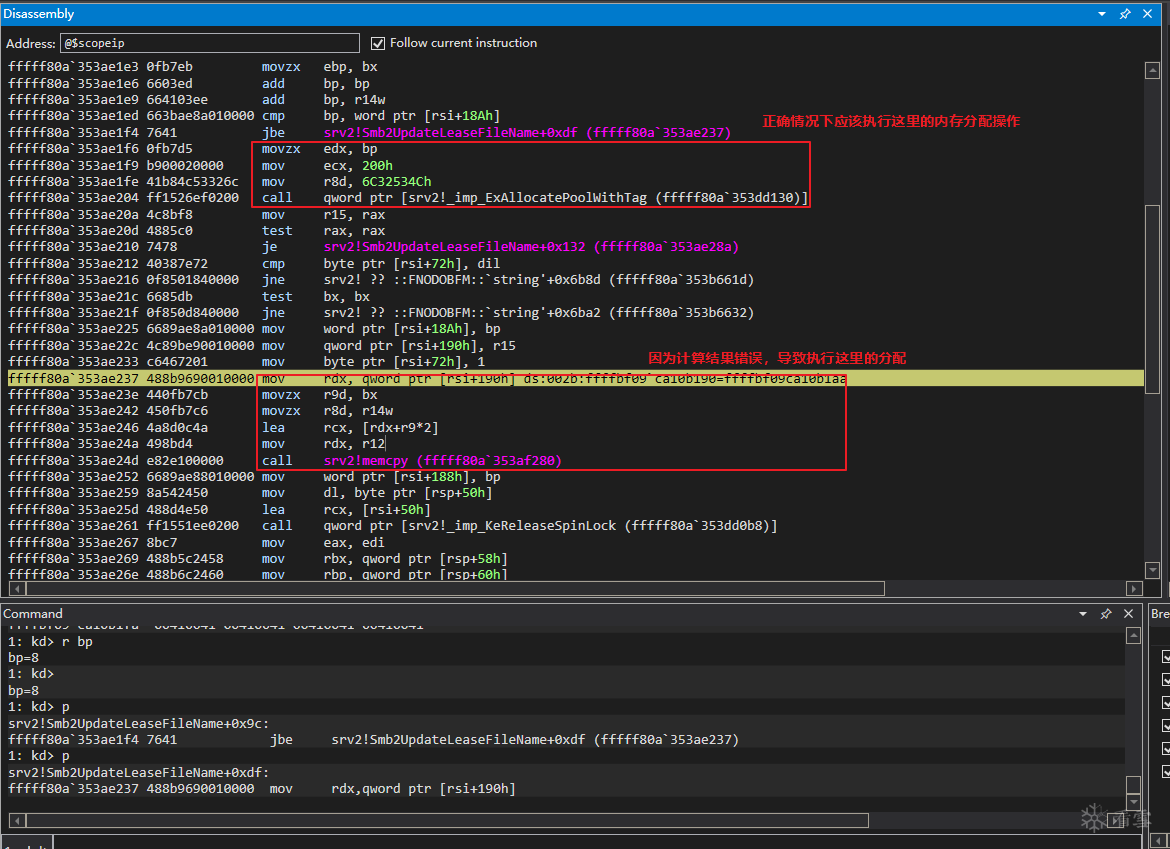Click the last Command output line 'mov rdx,qword ptr [rsi+190h]'
Viewport: 1170px width, 849px height.
coord(262,789)
